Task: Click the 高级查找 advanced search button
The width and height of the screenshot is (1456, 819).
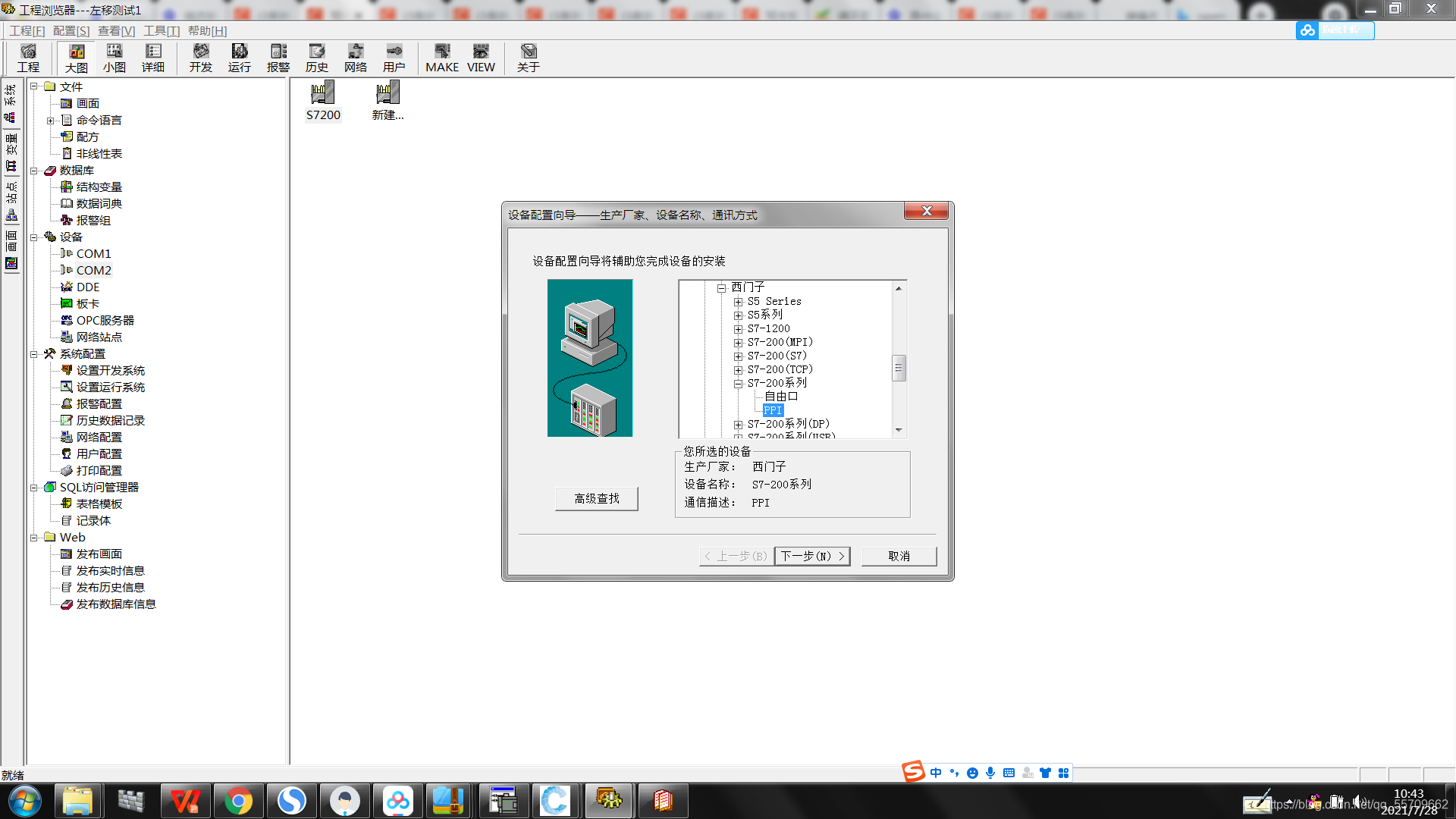Action: click(596, 498)
